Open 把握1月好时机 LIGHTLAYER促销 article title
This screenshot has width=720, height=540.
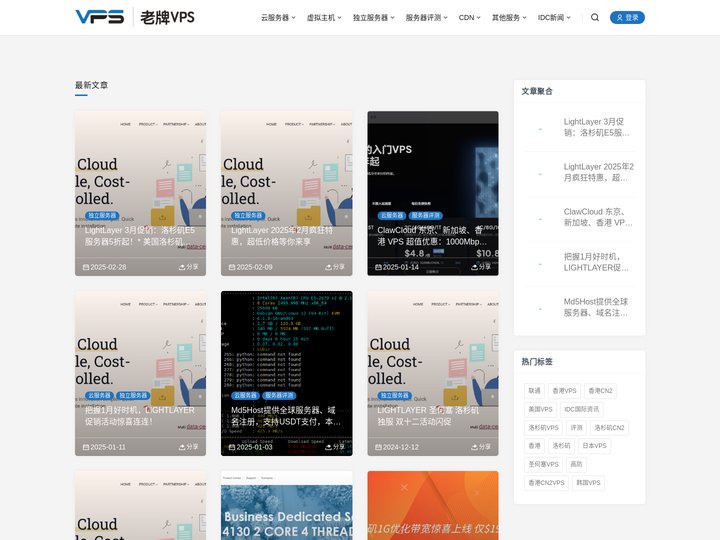(x=140, y=416)
